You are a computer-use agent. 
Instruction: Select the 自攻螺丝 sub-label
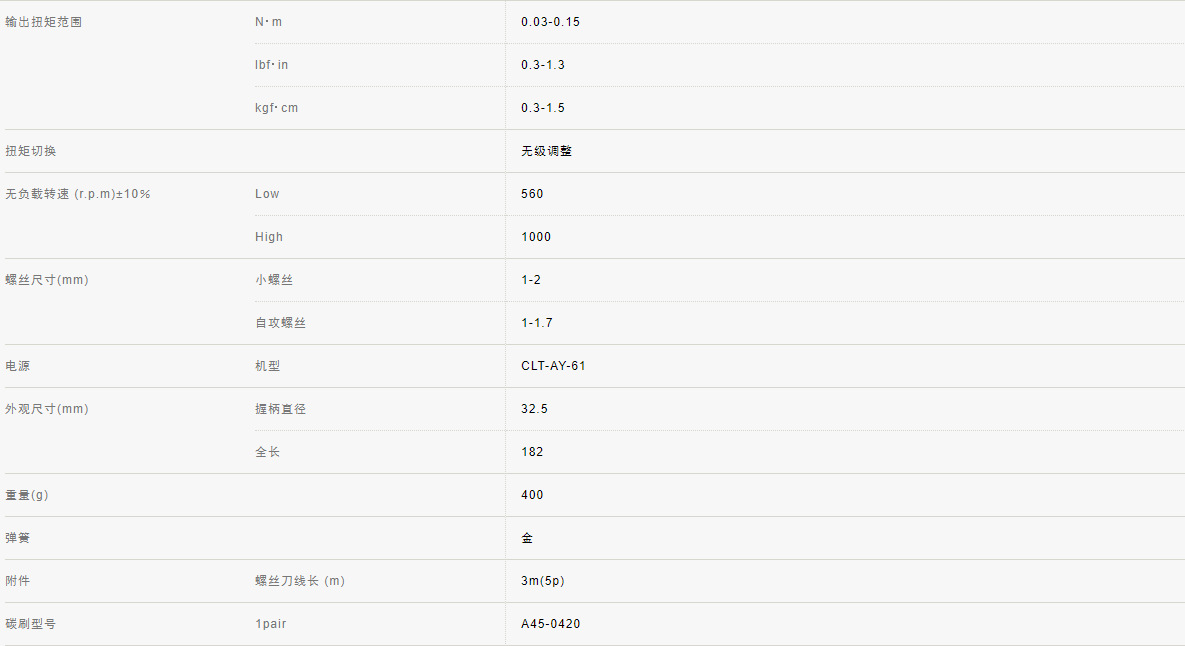[281, 323]
